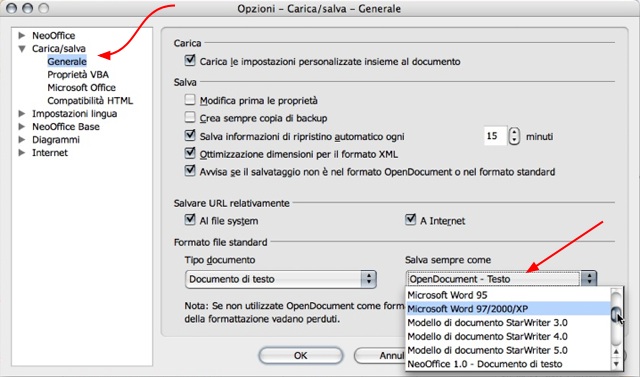Expand the Impostazioni lingua node

[22, 113]
